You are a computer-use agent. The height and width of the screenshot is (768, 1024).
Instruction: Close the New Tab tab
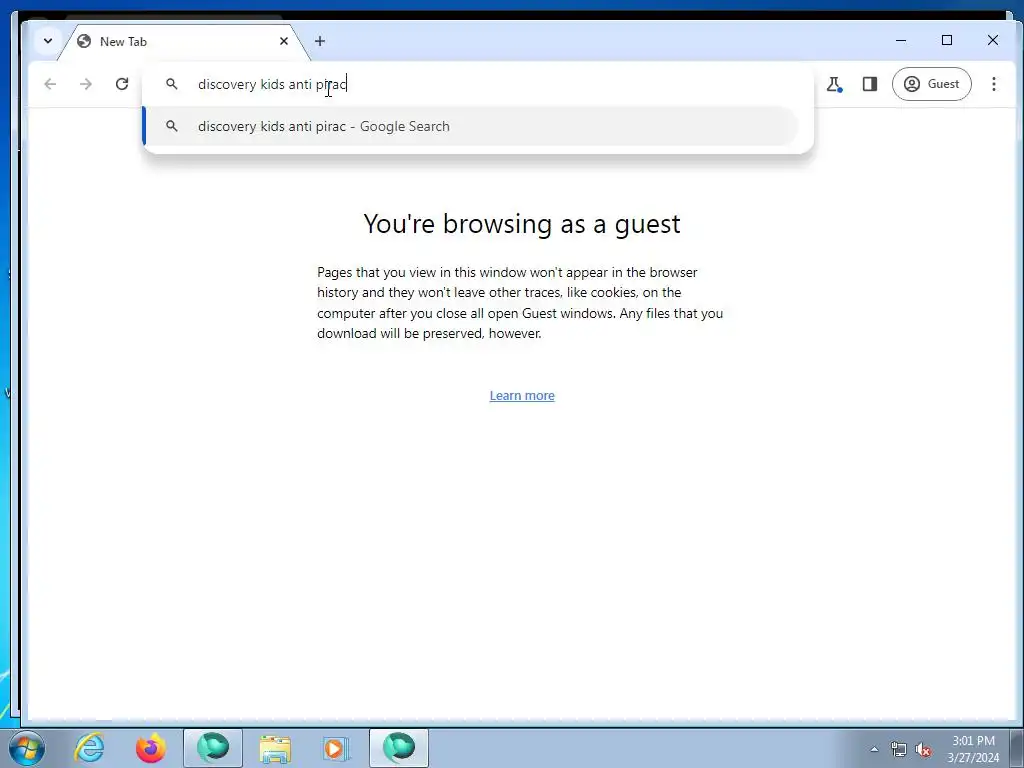tap(284, 41)
